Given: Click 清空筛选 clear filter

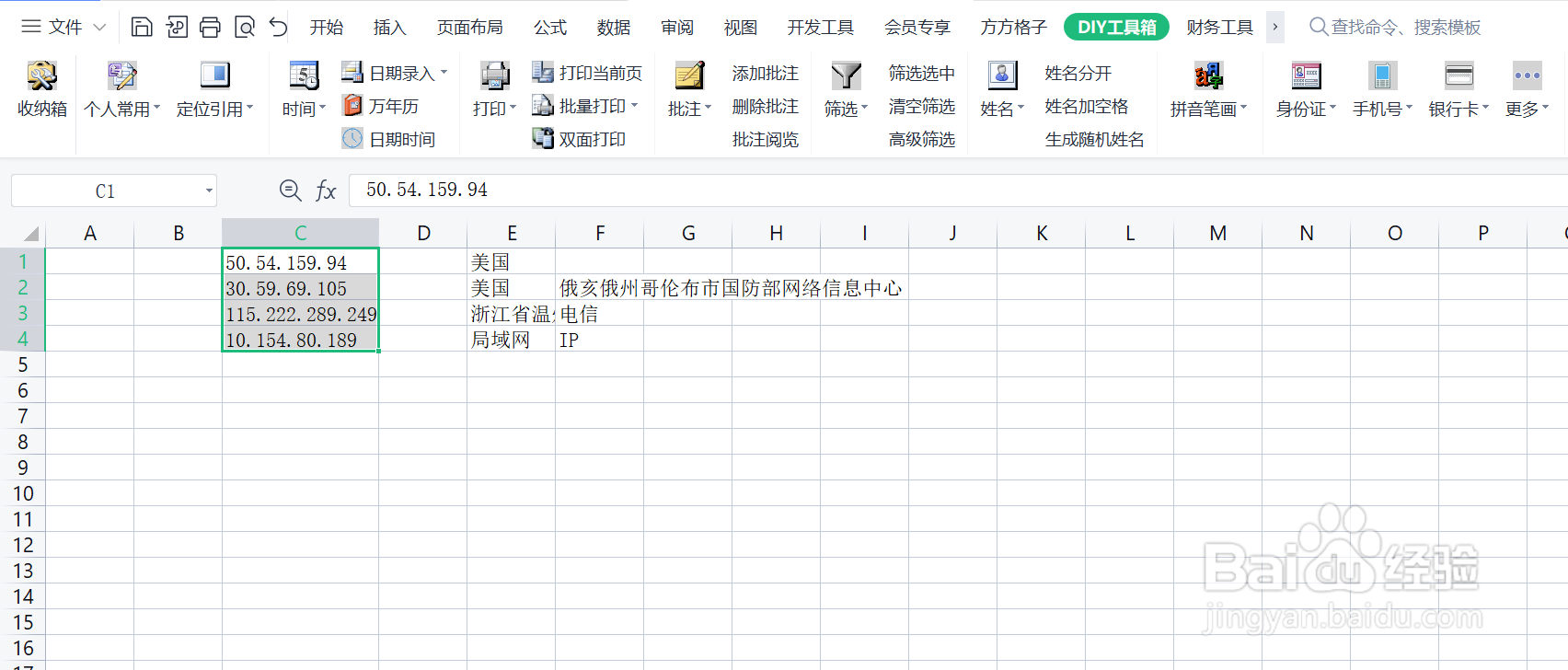Looking at the screenshot, I should pyautogui.click(x=922, y=106).
